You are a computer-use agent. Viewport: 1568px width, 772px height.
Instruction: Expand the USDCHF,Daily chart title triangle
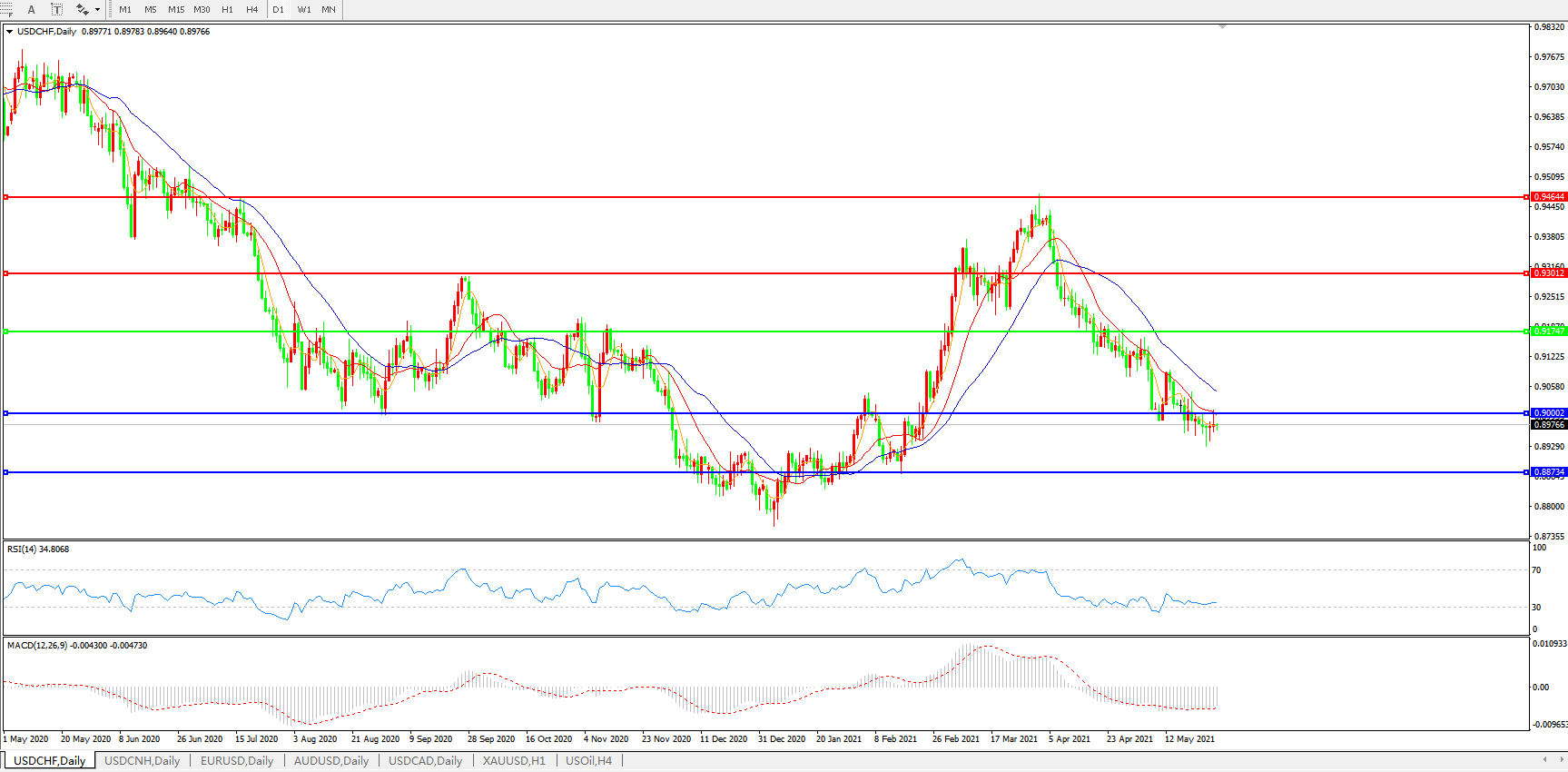[10, 32]
